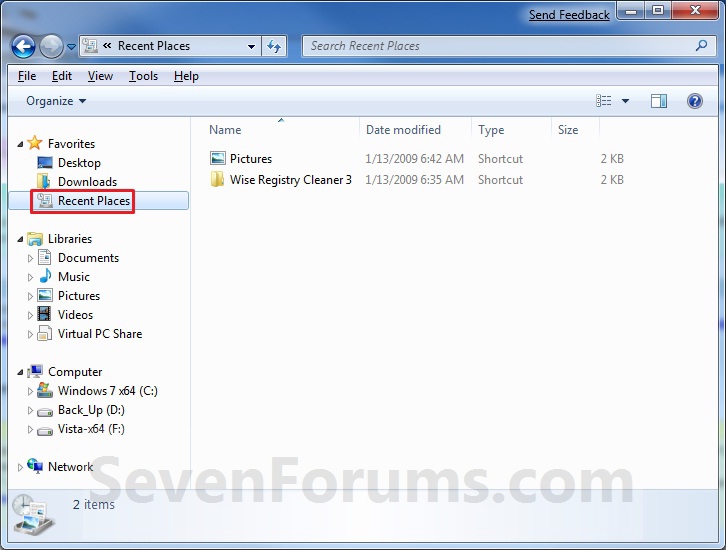The width and height of the screenshot is (726, 550).
Task: Expand the Documents library
Action: tap(30, 258)
